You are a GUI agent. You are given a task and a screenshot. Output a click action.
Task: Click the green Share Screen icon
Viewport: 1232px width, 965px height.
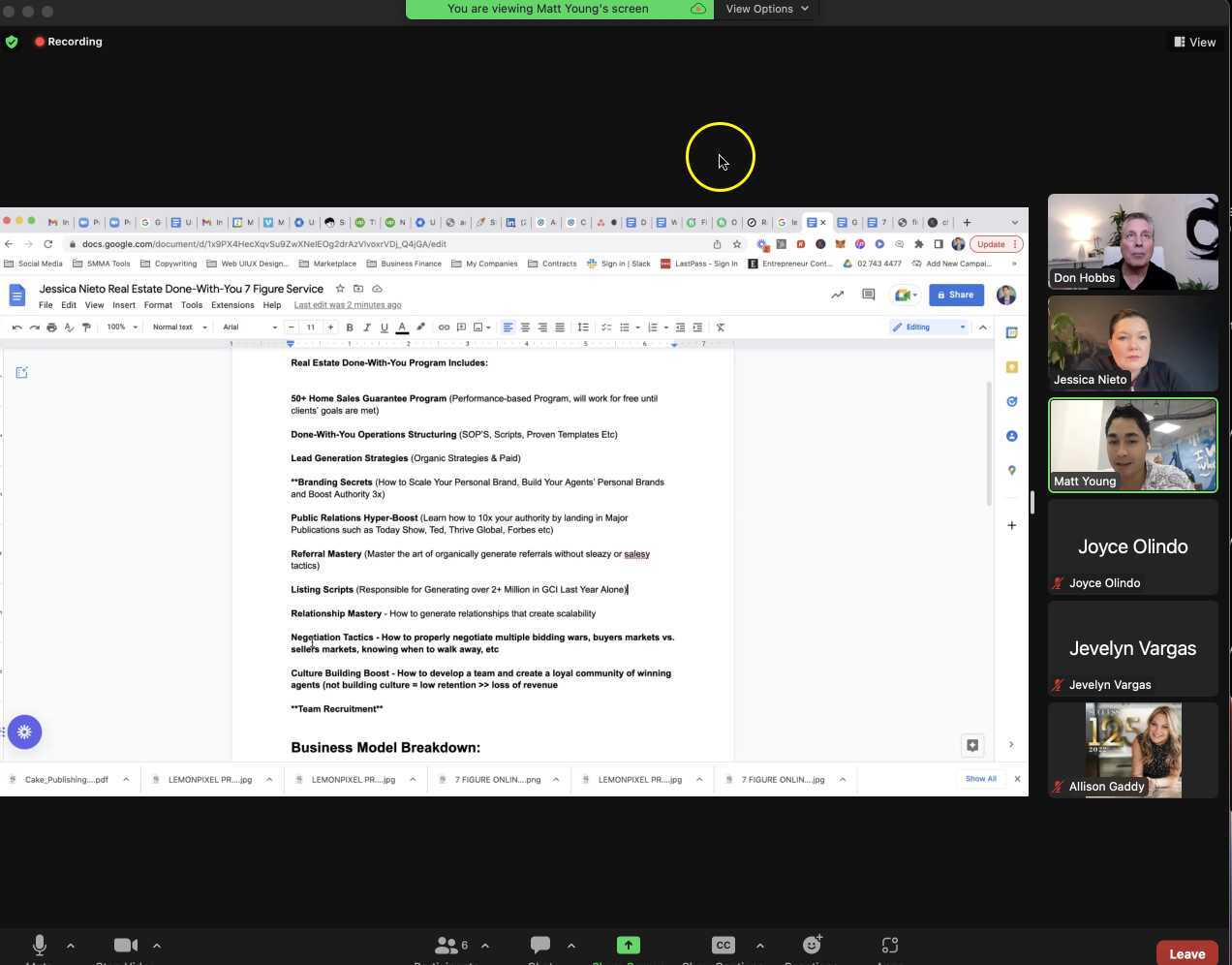628,945
